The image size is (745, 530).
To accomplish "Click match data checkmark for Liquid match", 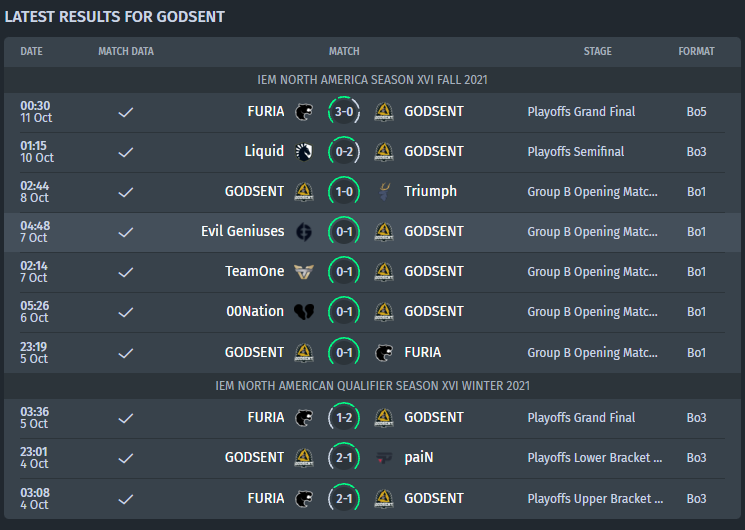I will click(x=126, y=153).
